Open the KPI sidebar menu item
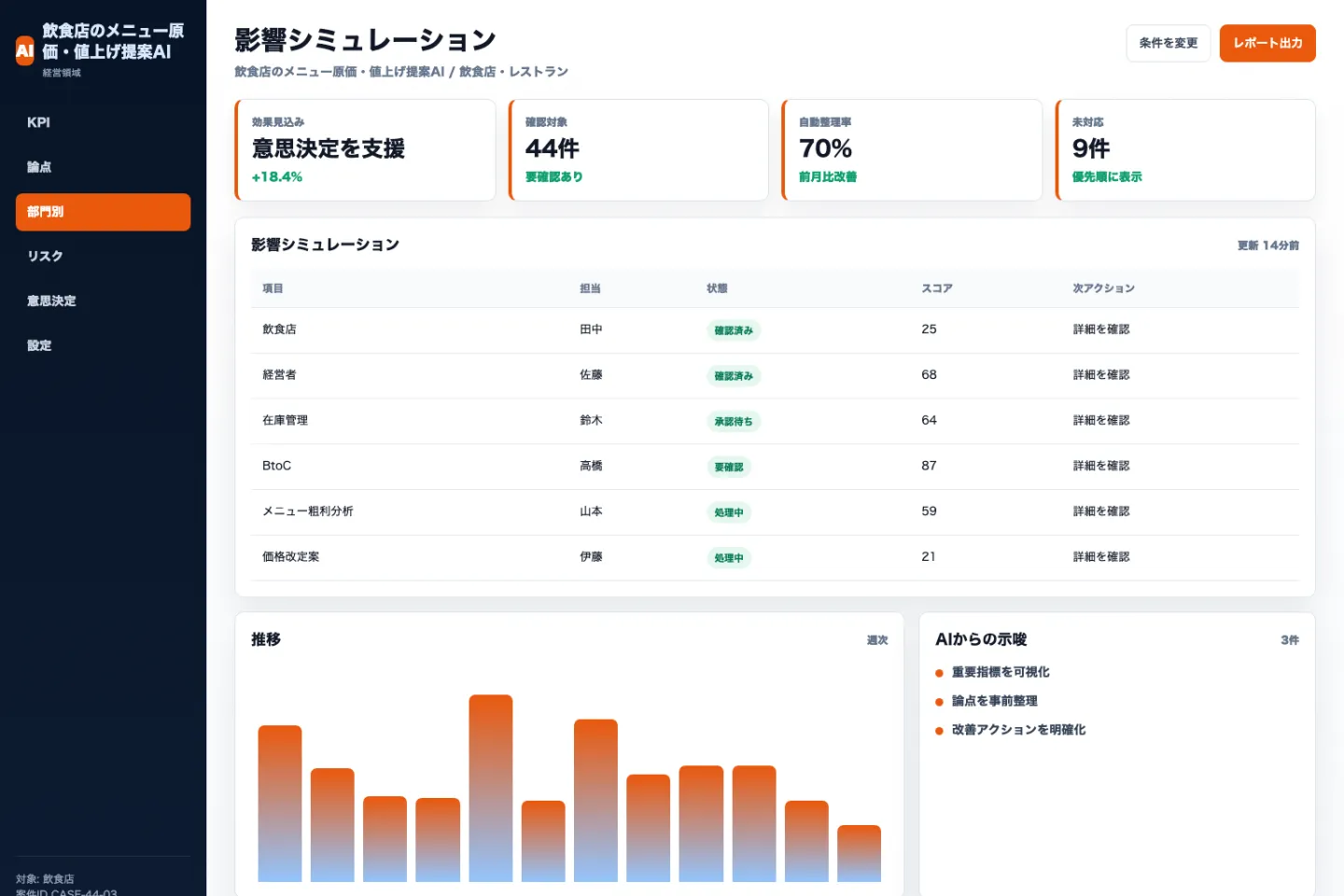This screenshot has width=1344, height=896. click(x=103, y=122)
